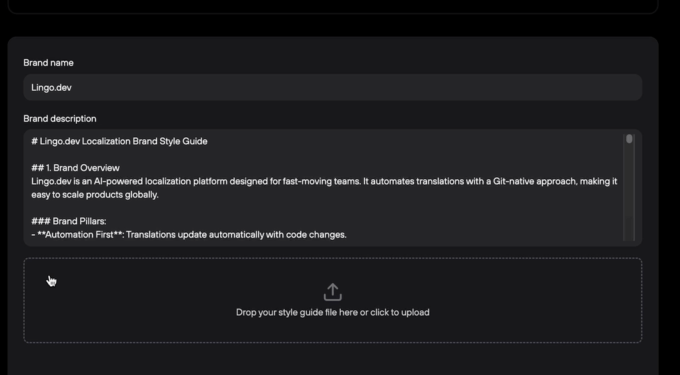
Task: Click the 'easy to scale products globally.' line
Action: [95, 195]
